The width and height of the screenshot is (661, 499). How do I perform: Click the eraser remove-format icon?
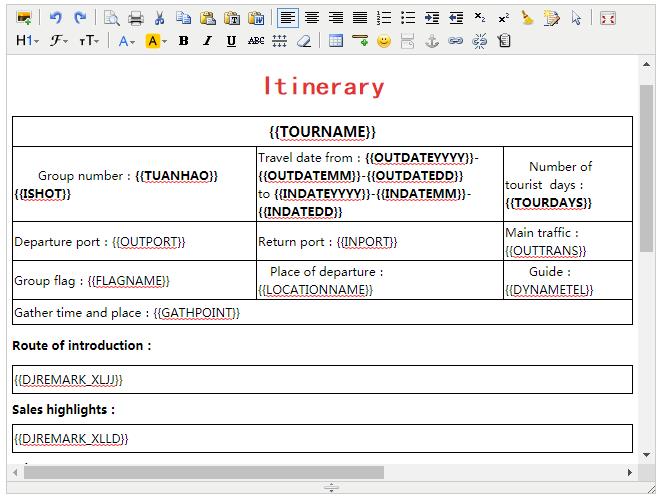tap(304, 41)
